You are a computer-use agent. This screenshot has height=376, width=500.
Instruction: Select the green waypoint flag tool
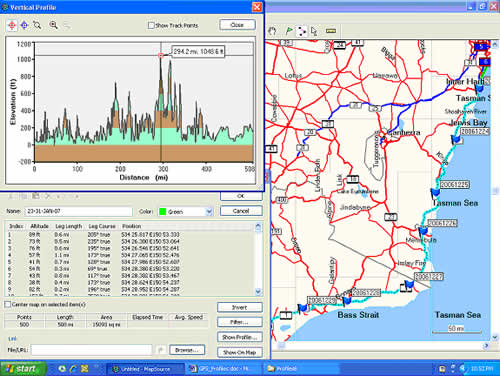click(289, 31)
